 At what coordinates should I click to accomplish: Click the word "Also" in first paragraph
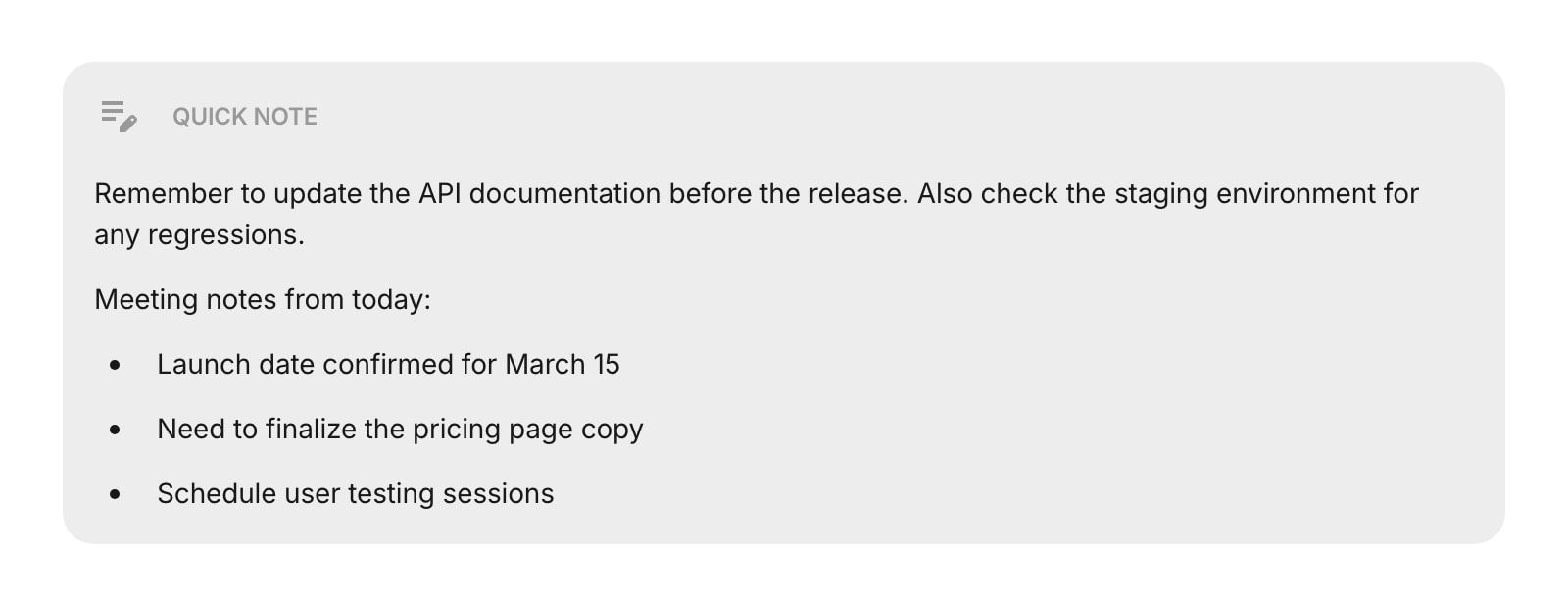coord(945,194)
